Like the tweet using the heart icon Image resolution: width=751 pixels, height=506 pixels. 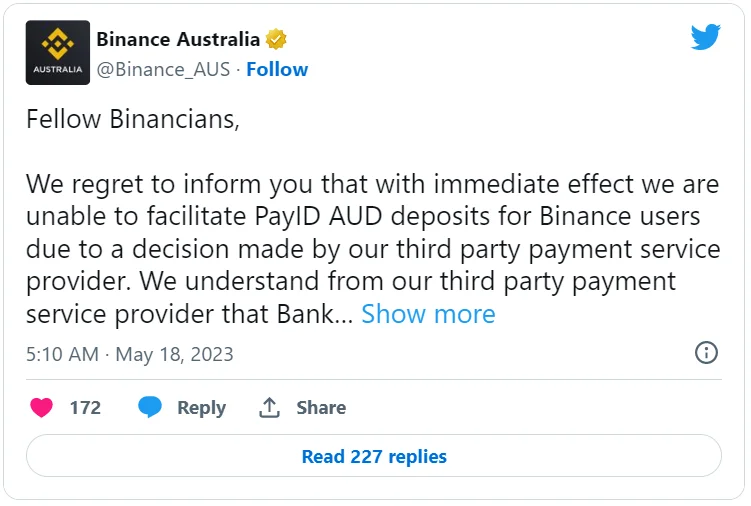tap(42, 408)
